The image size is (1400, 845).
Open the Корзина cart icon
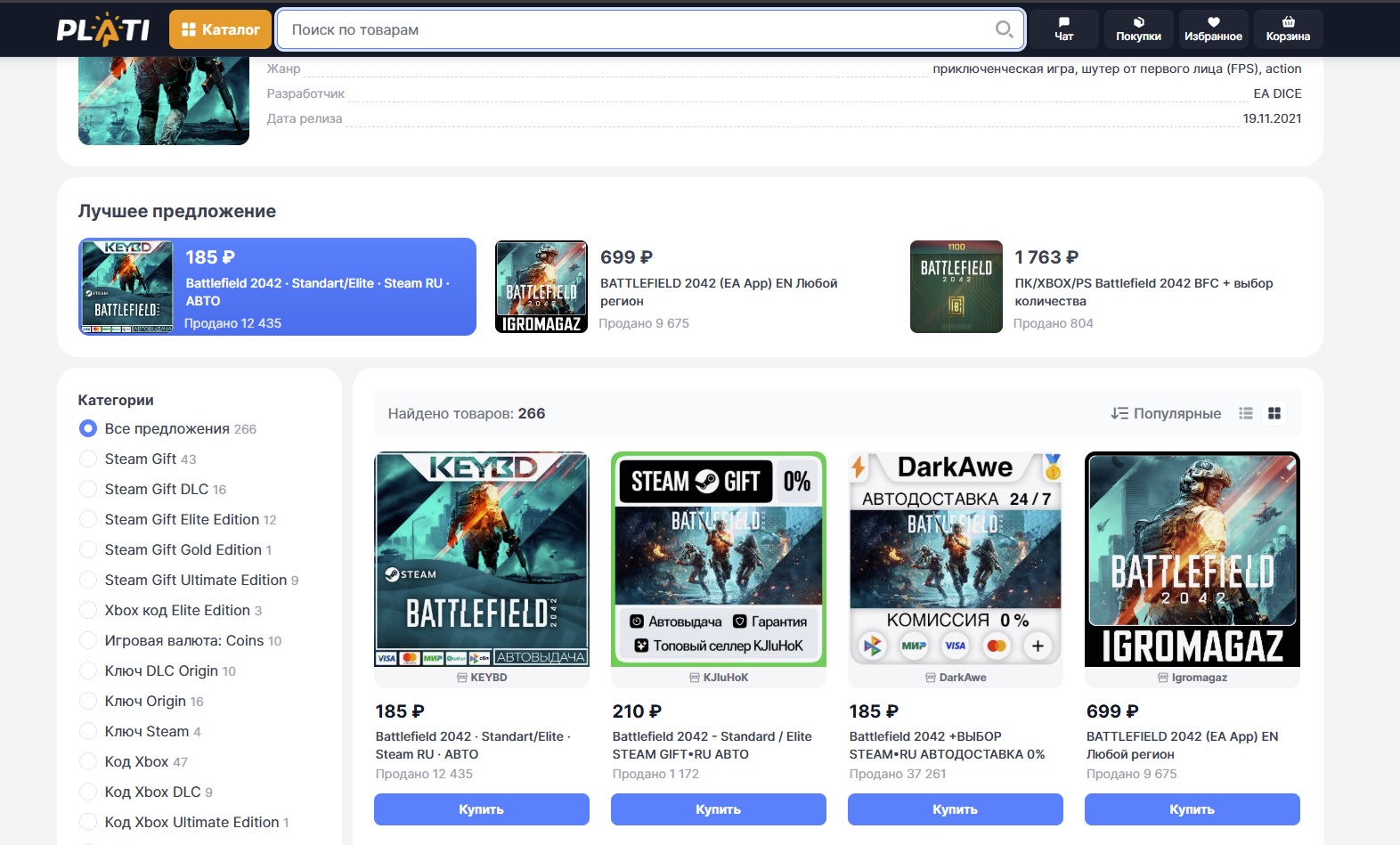click(1288, 29)
